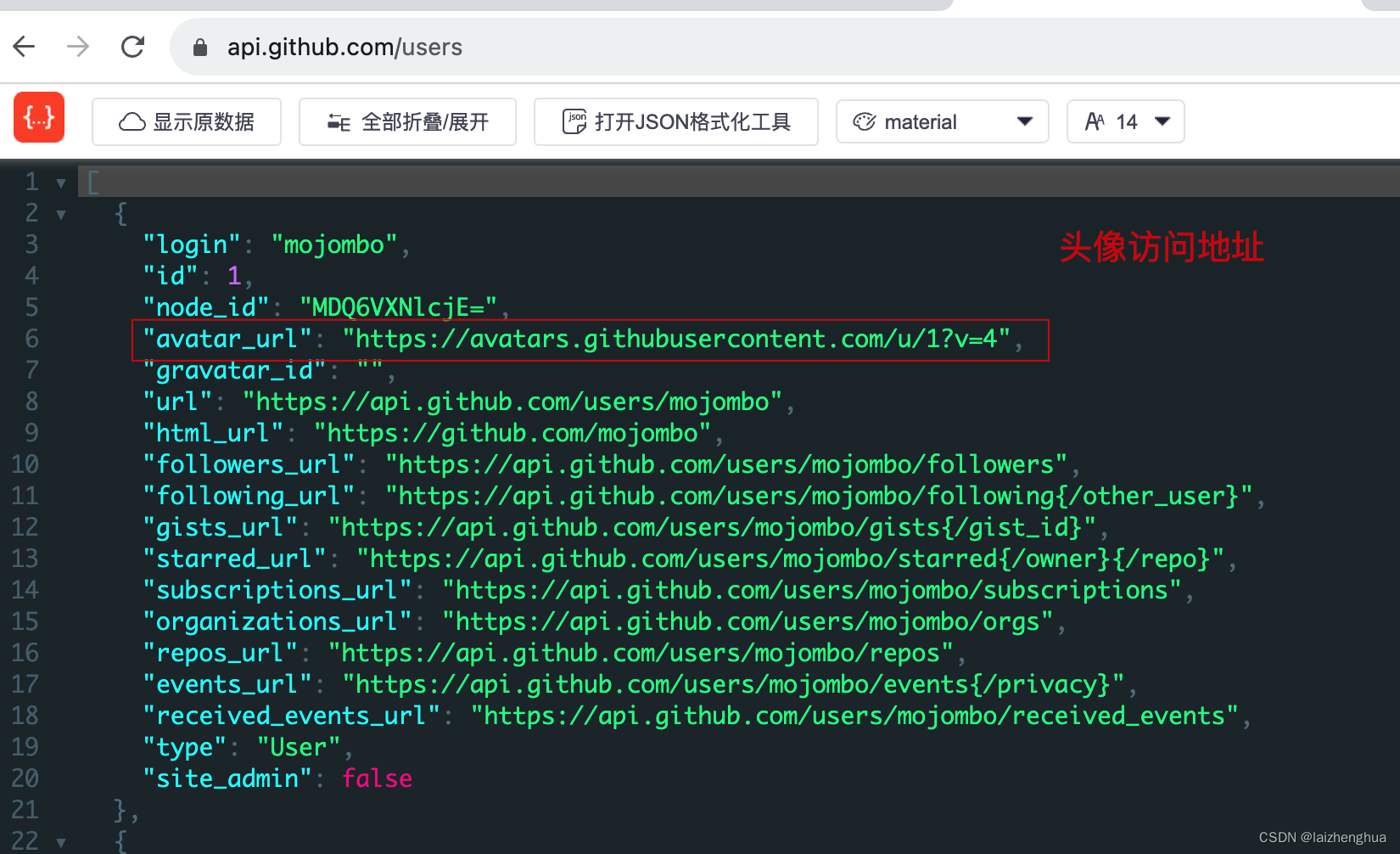Click 全部折叠/展开 to fold all nodes

[407, 121]
